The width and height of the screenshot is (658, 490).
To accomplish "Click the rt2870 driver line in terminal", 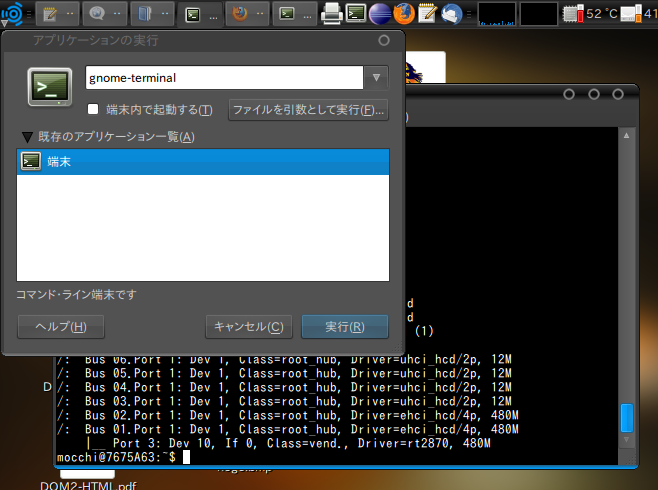I will point(288,443).
